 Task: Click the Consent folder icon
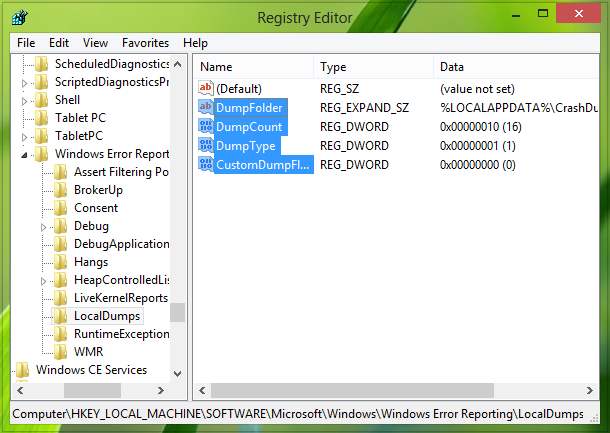tap(61, 208)
